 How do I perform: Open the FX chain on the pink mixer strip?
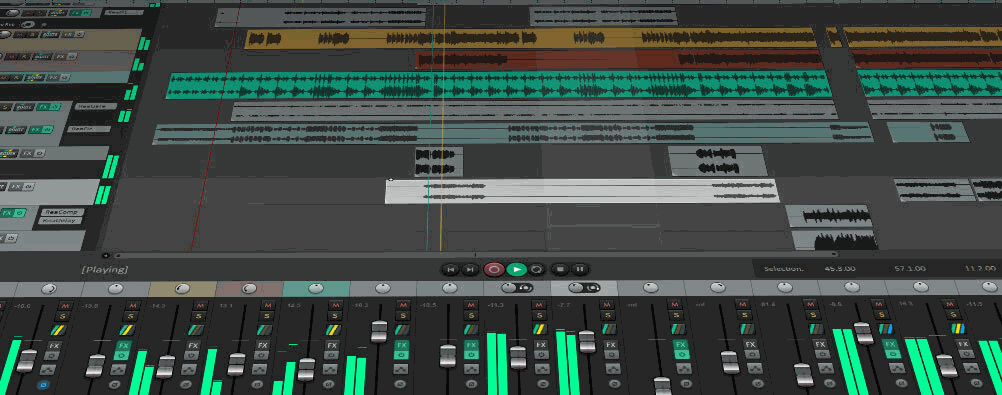tap(262, 345)
